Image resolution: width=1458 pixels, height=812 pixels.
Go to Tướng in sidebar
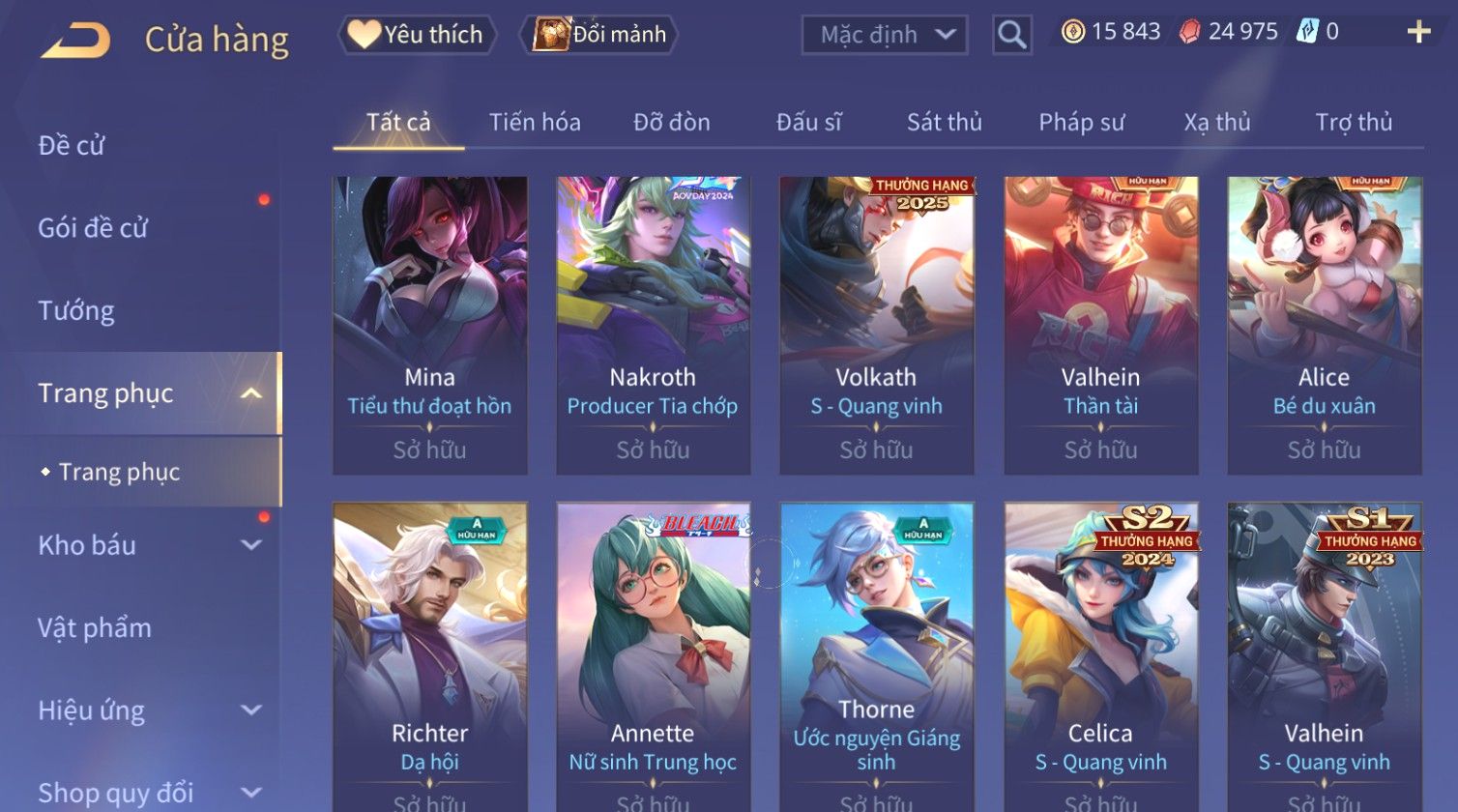pyautogui.click(x=76, y=311)
